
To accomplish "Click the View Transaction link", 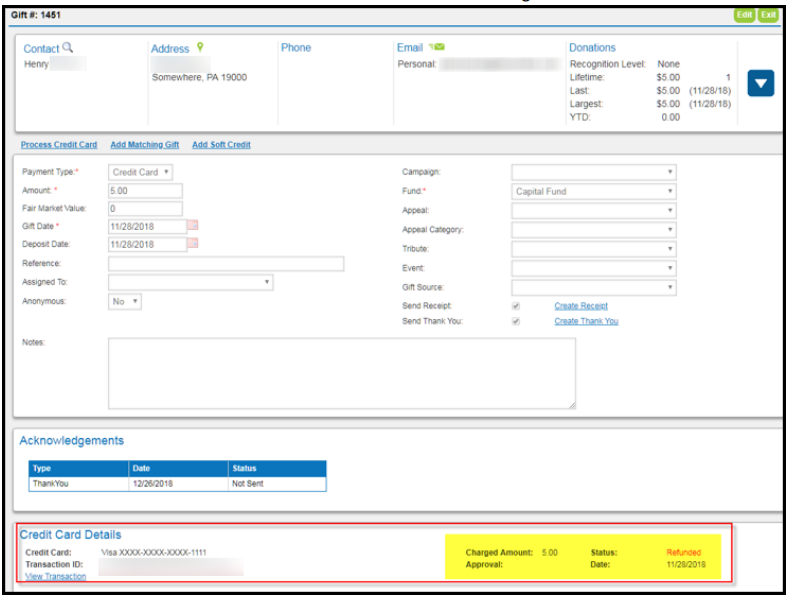I will pos(56,576).
